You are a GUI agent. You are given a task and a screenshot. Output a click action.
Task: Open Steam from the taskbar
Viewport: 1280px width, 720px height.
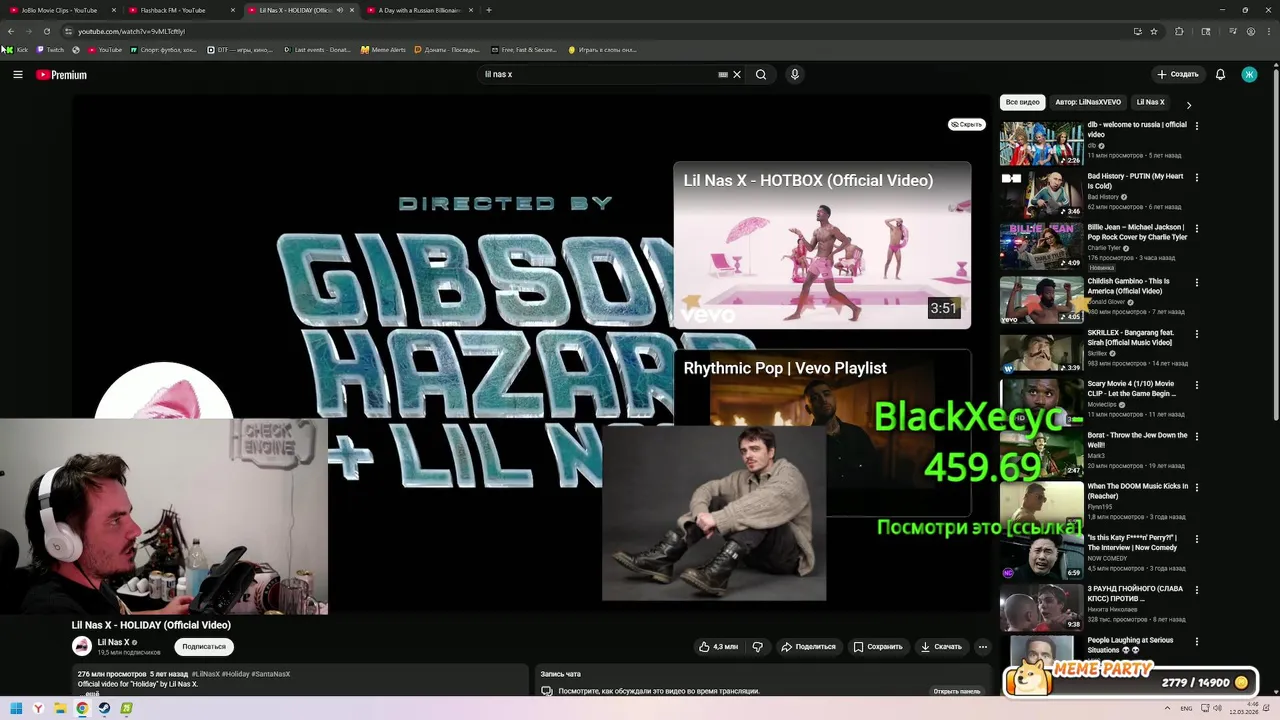tap(104, 708)
